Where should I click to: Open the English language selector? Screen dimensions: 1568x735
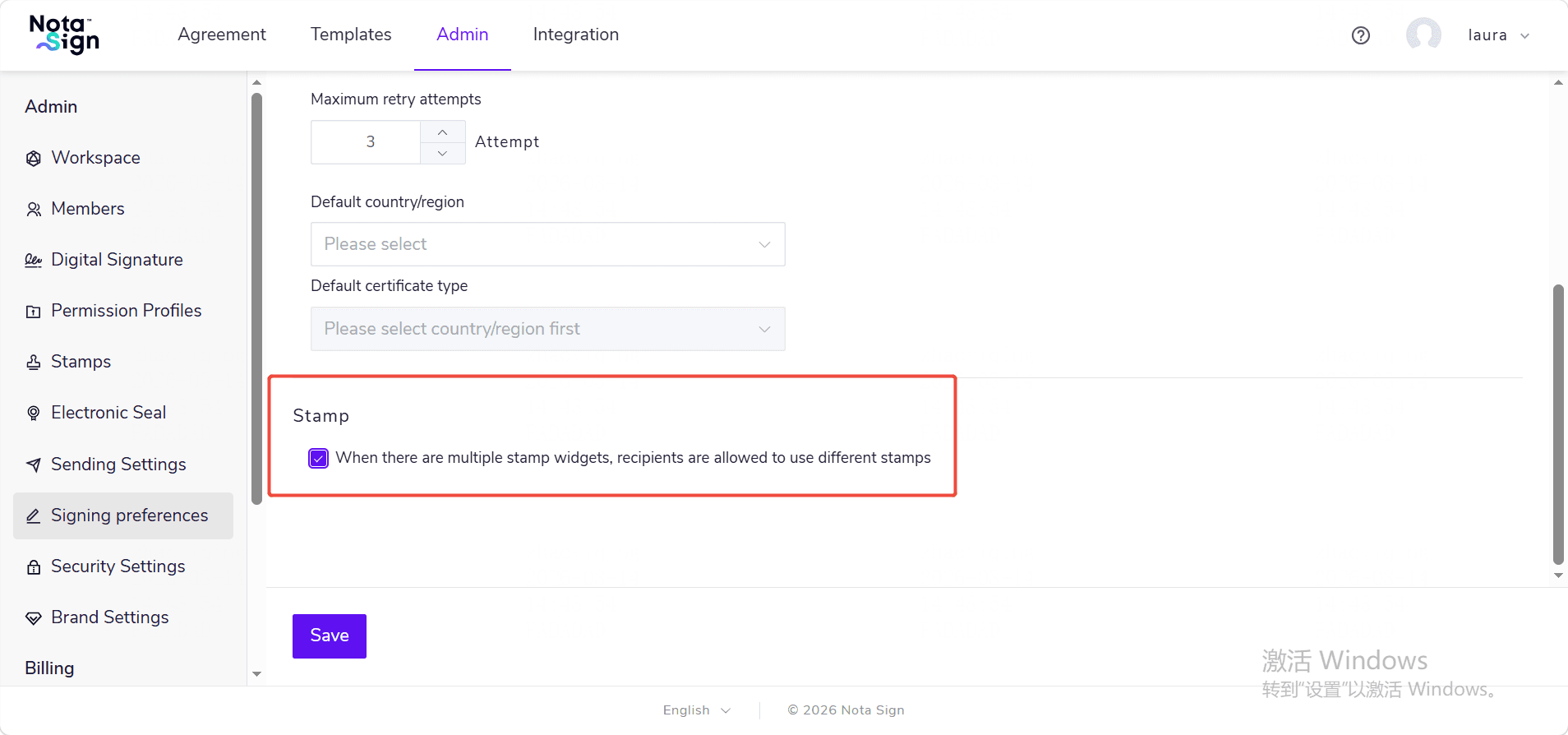click(697, 710)
